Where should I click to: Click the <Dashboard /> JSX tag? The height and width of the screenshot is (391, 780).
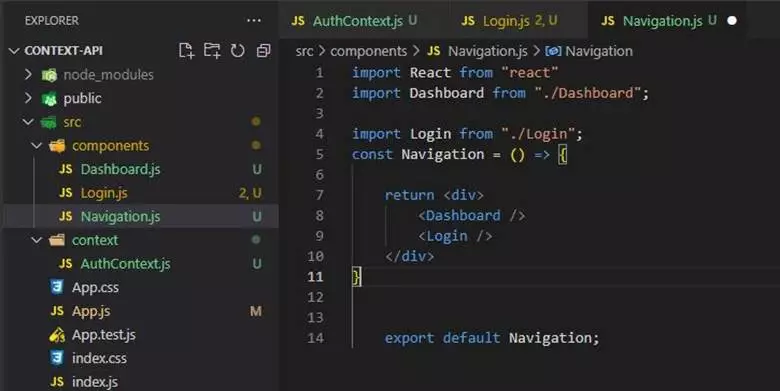[472, 215]
